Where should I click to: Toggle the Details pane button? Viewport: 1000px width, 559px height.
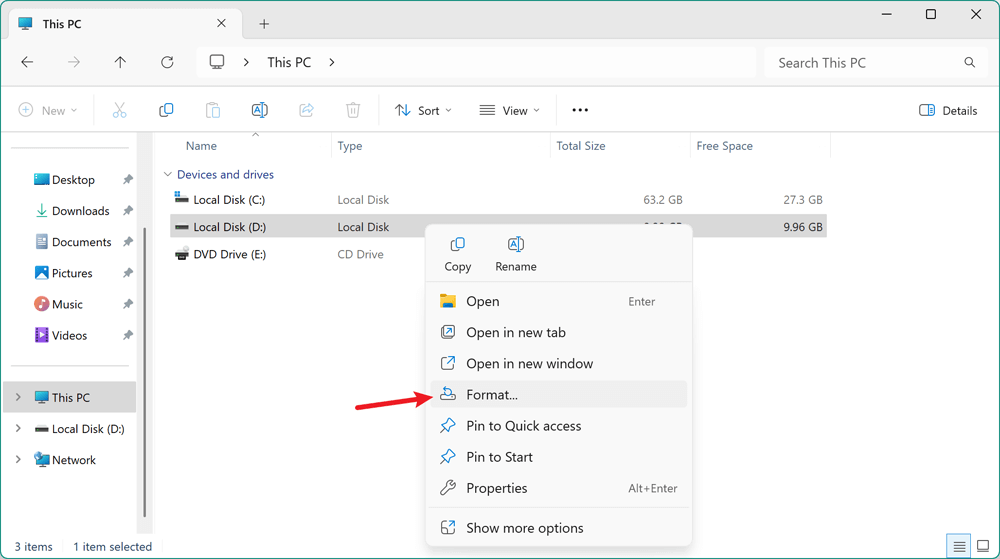(948, 110)
